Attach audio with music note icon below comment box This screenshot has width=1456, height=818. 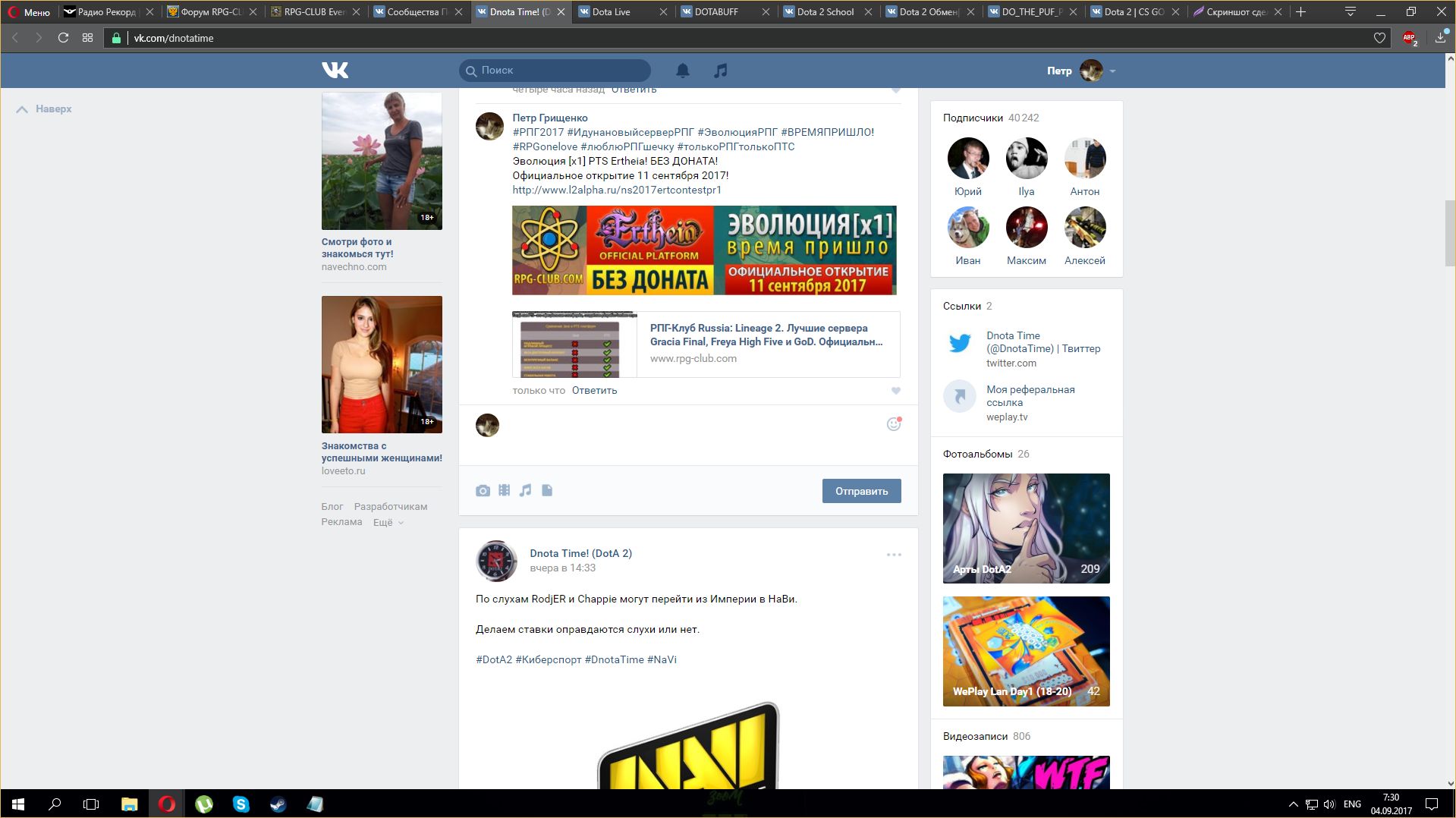(x=525, y=491)
